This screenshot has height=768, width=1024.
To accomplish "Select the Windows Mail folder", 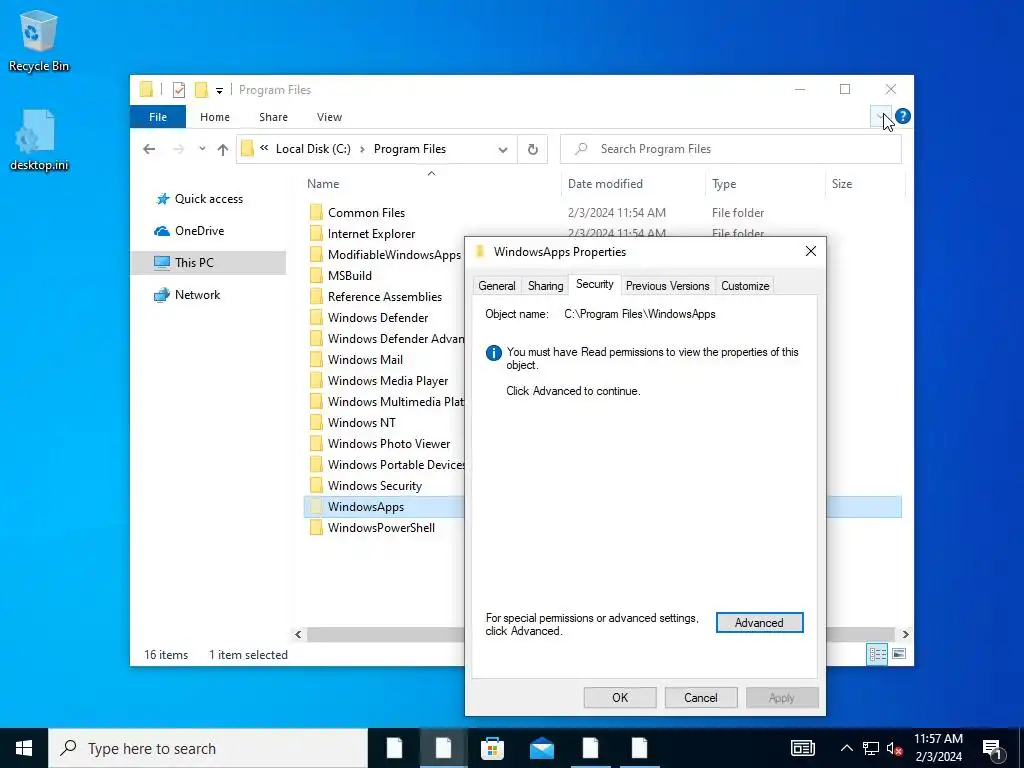I will point(365,360).
